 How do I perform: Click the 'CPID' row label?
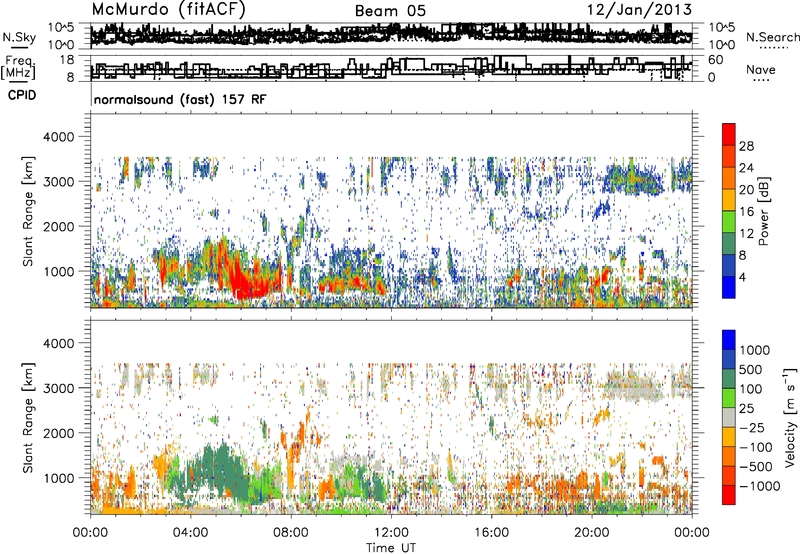(22, 95)
